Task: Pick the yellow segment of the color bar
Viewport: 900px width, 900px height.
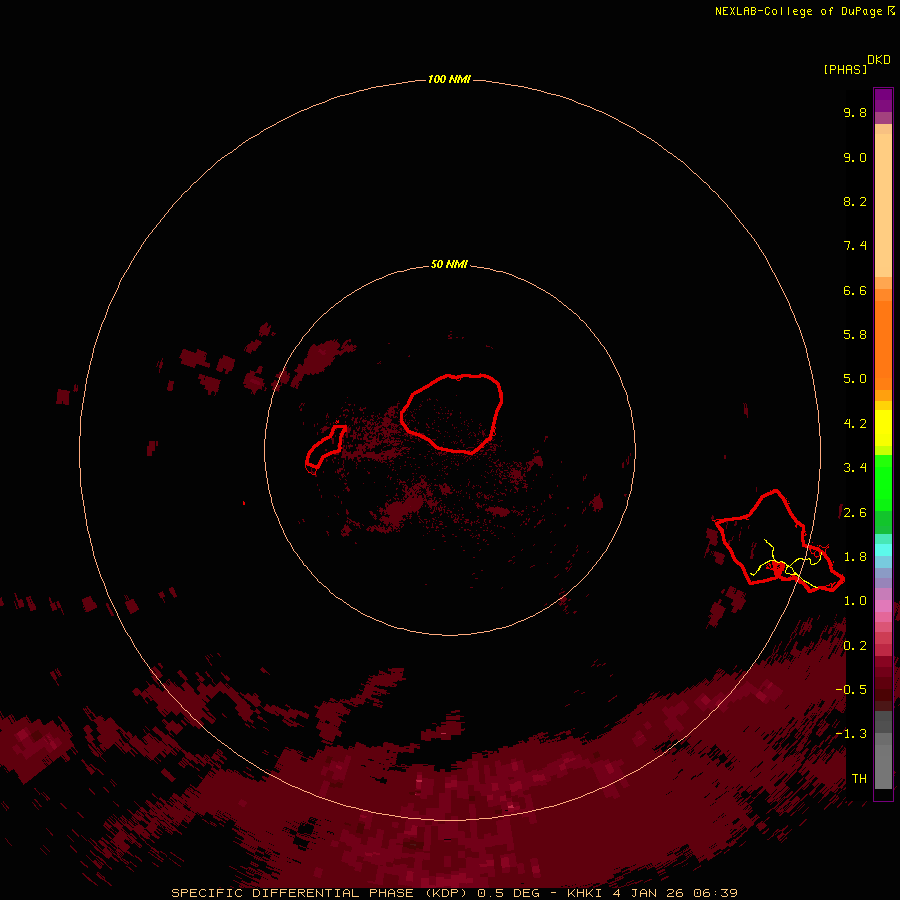Action: 883,428
